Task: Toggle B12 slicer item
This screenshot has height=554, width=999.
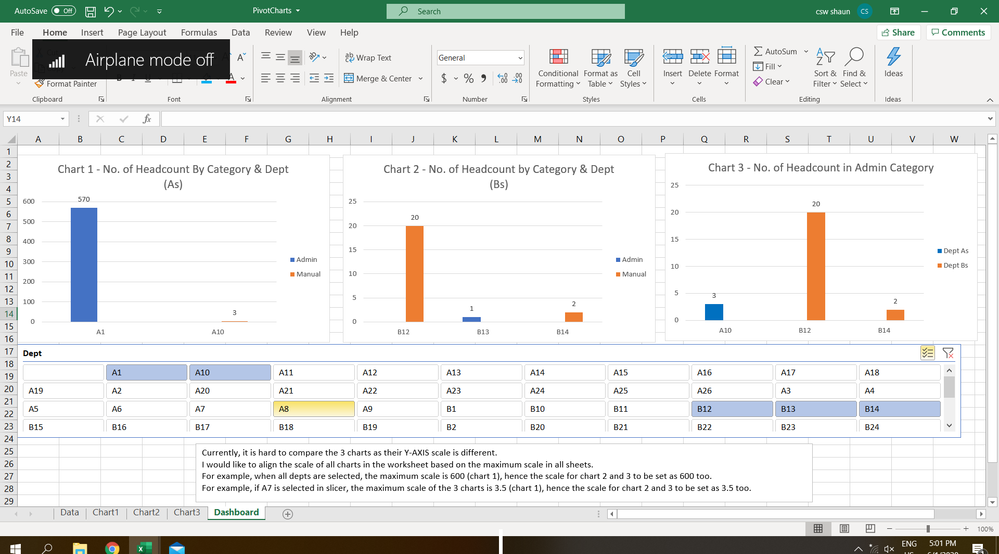Action: coord(732,409)
